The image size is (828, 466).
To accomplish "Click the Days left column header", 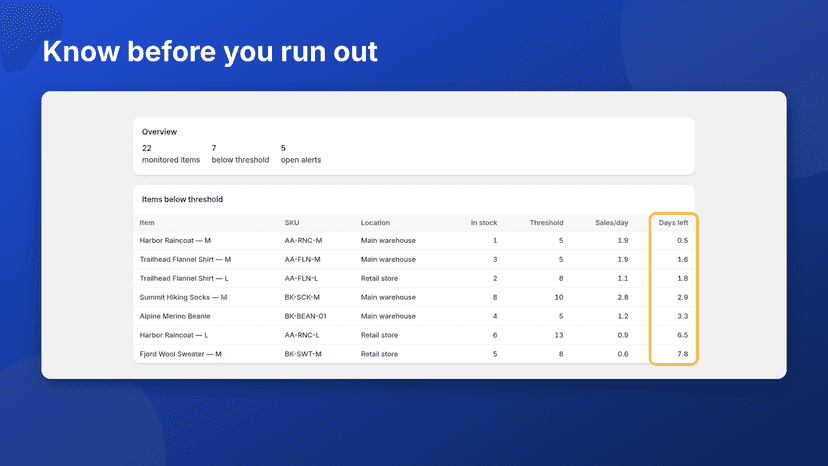I will 673,223.
